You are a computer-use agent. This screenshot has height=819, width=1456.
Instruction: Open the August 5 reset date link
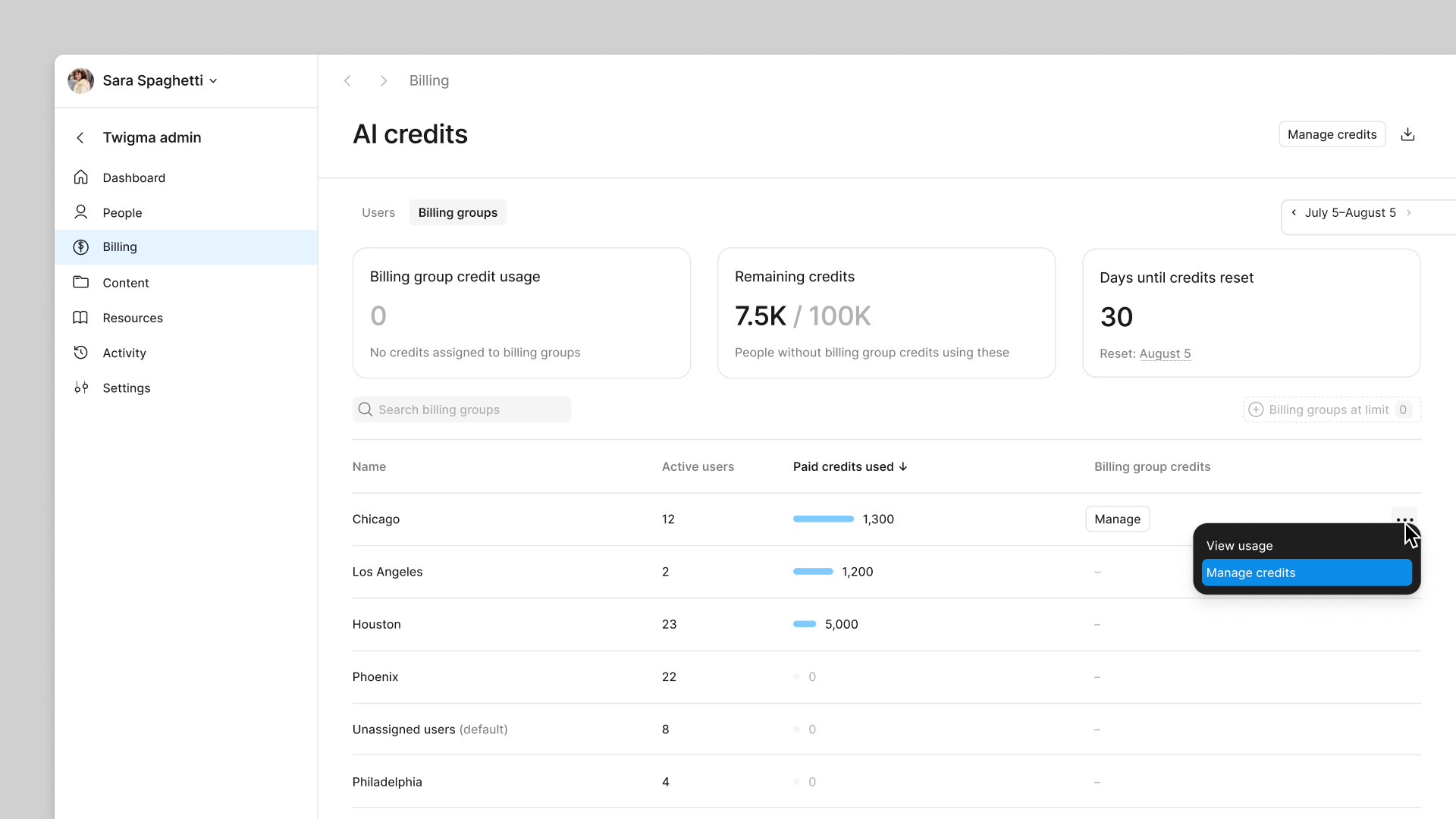1166,353
